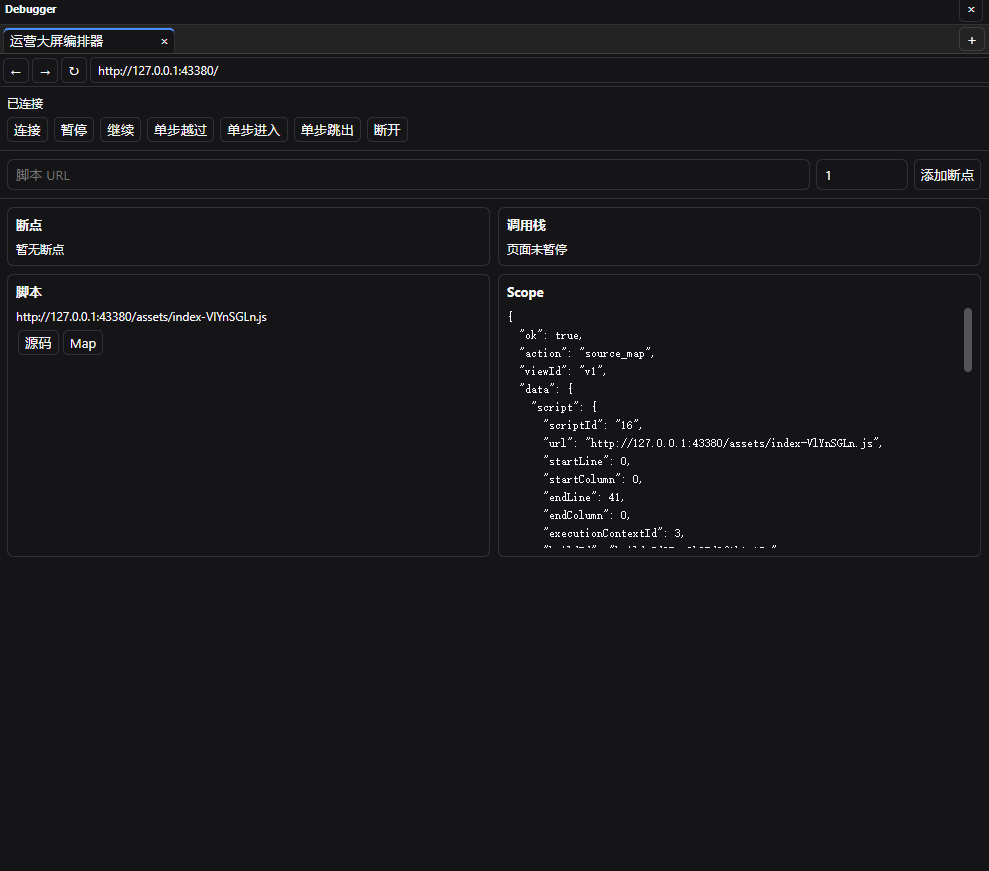Close the 运营大屏编排器 tab
989x871 pixels.
pos(164,42)
